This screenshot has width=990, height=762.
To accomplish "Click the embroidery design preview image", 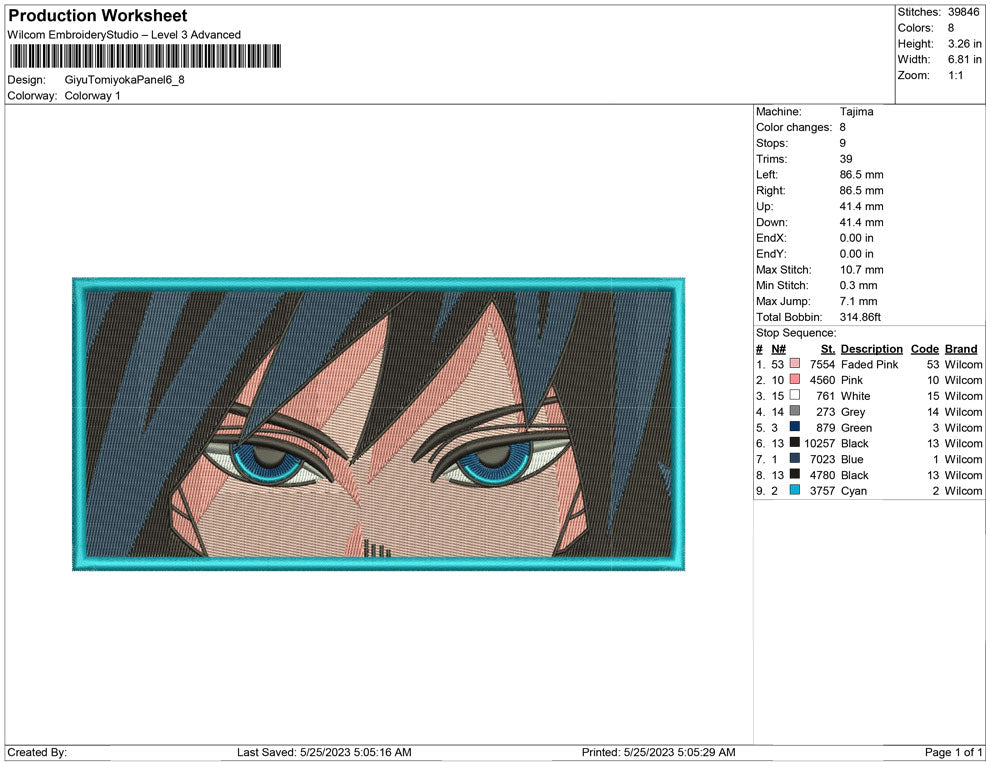I will [x=379, y=424].
